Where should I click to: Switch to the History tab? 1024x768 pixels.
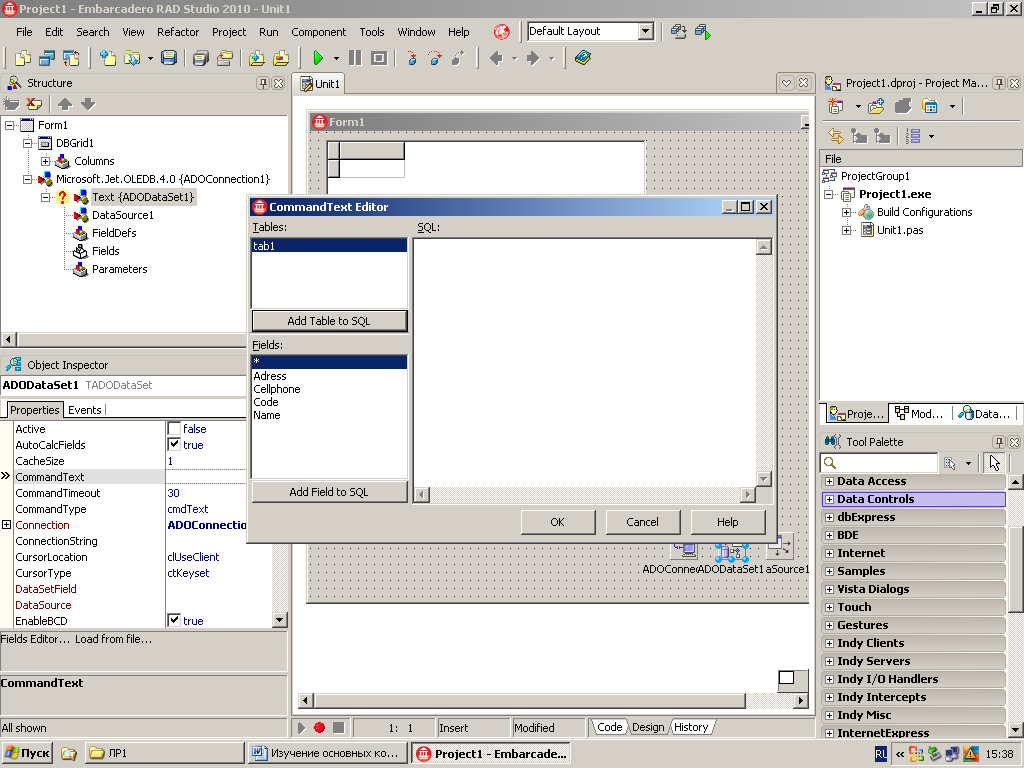[x=691, y=727]
